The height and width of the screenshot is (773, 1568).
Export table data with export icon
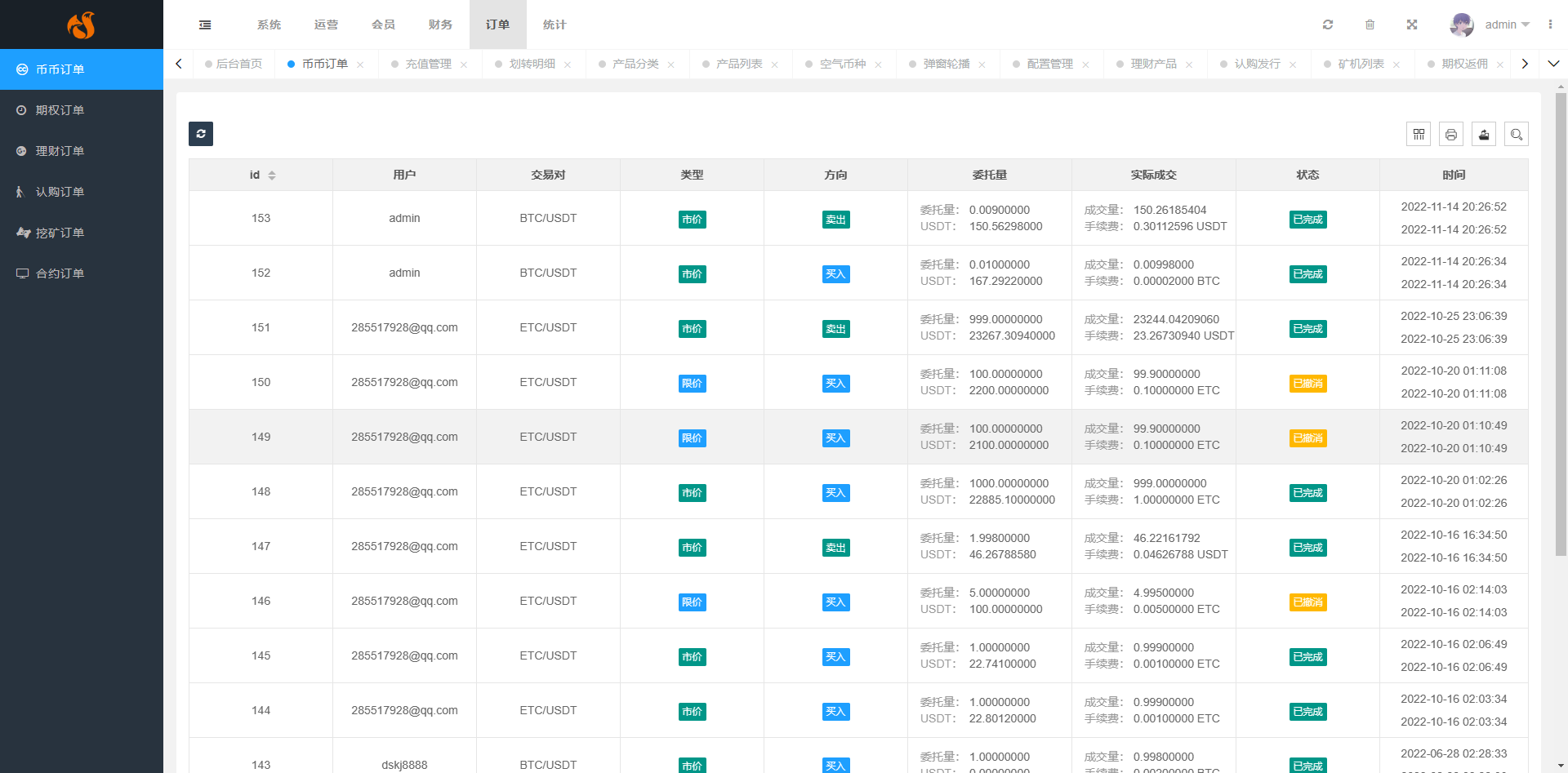coord(1484,134)
